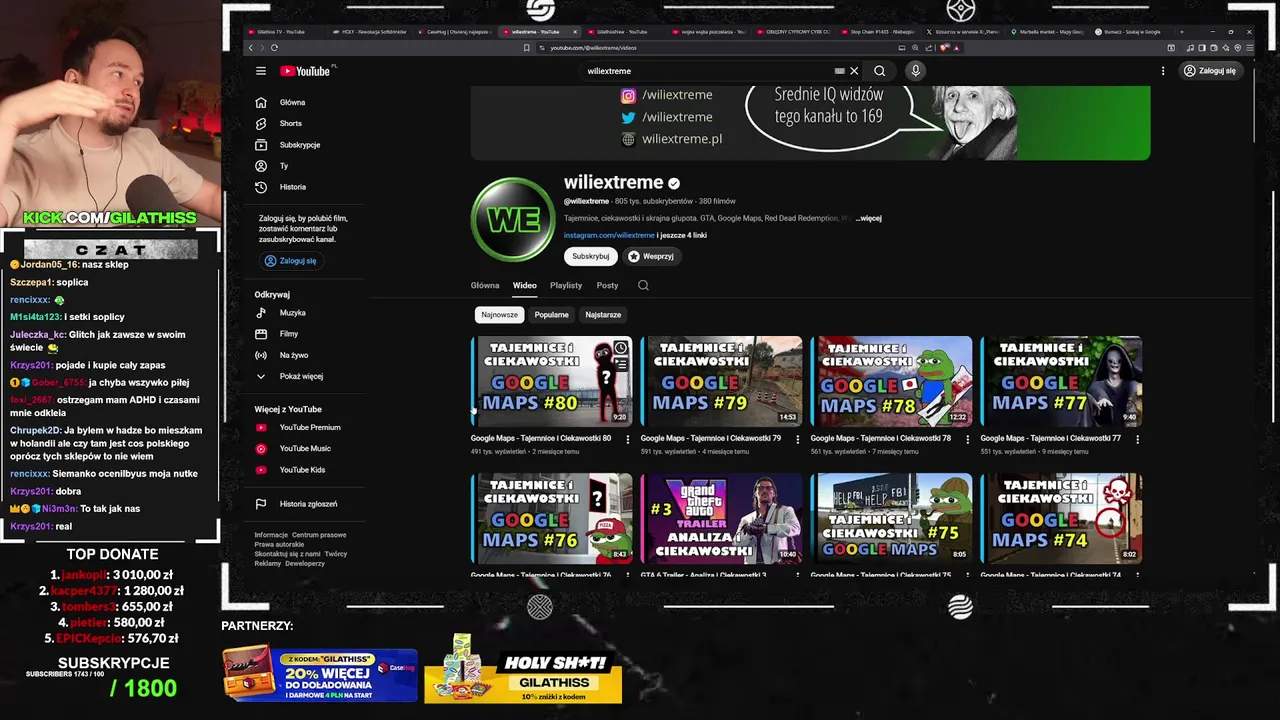Image resolution: width=1280 pixels, height=720 pixels.
Task: Start voice search with microphone icon
Action: click(x=915, y=71)
